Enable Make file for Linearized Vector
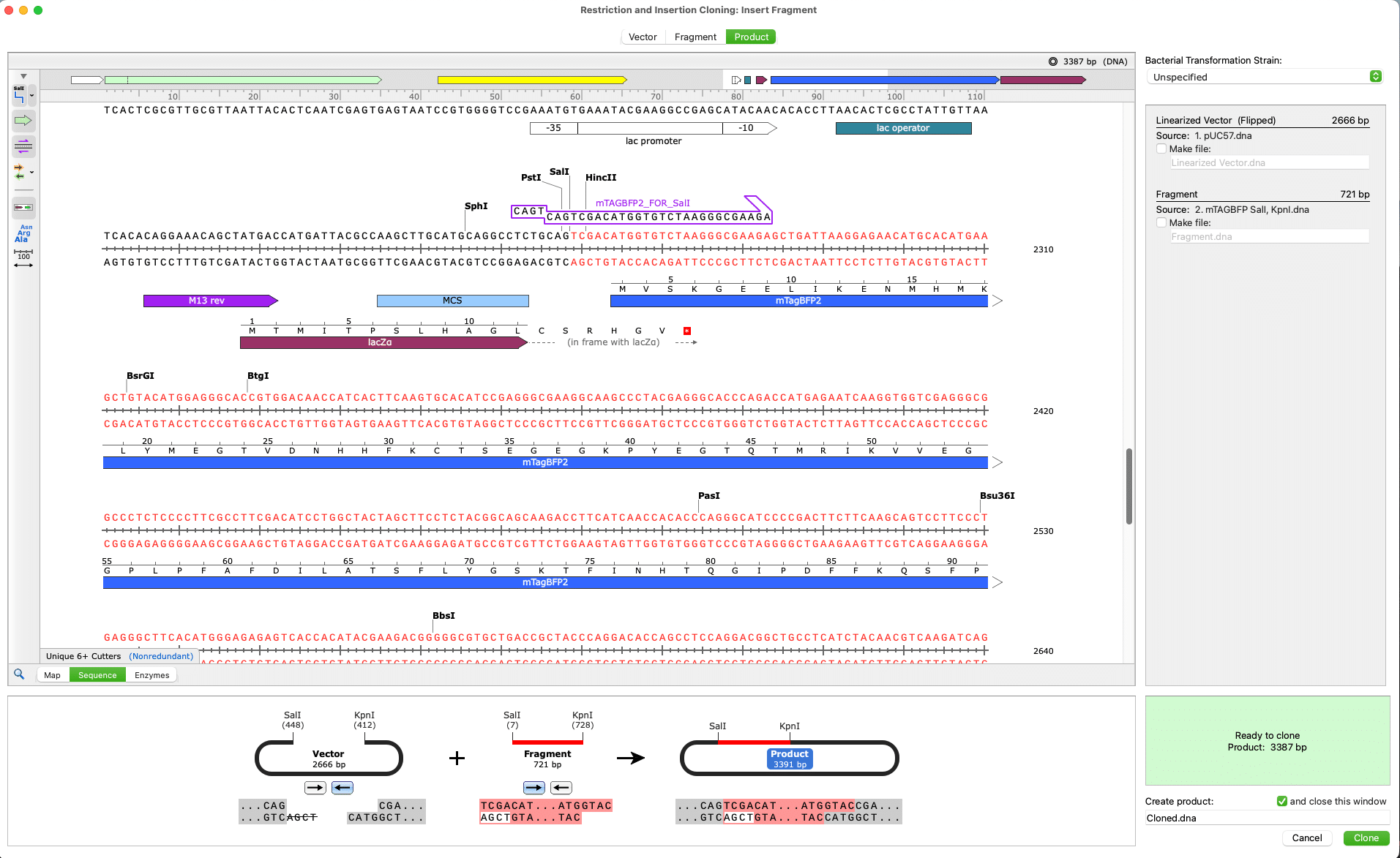Viewport: 1400px width, 858px height. [1161, 148]
